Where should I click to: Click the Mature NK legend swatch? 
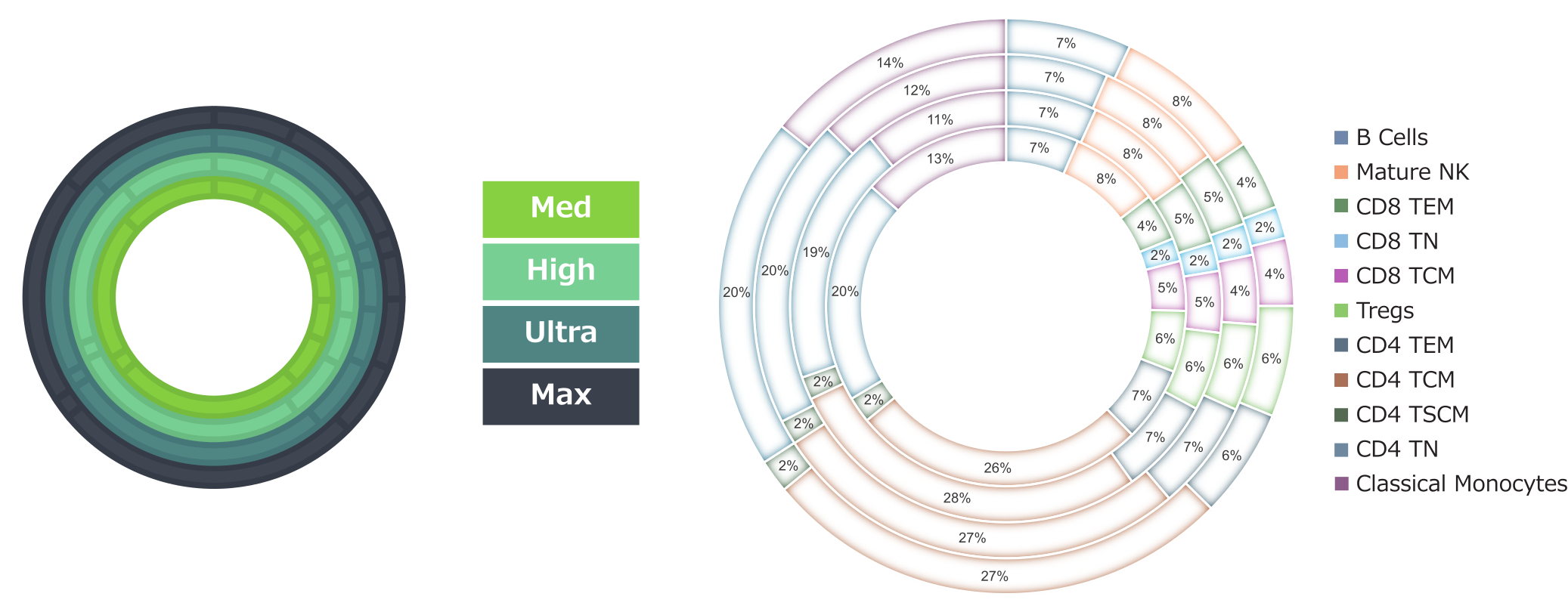1341,172
